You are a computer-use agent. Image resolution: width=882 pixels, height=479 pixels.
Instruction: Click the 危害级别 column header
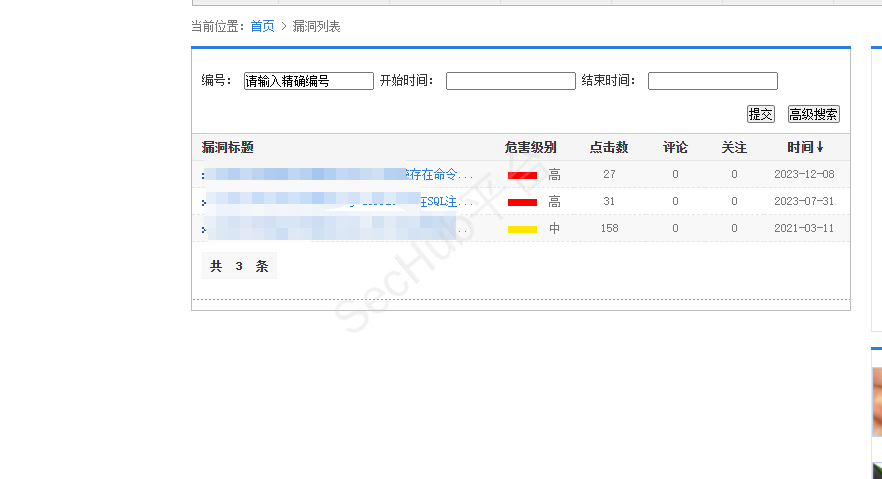click(x=530, y=147)
